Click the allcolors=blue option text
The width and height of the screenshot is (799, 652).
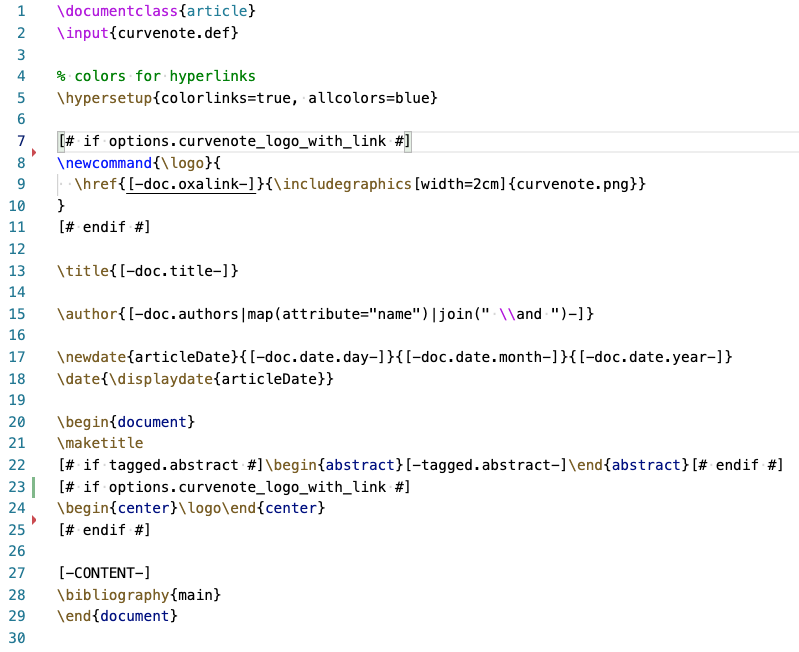pyautogui.click(x=369, y=98)
